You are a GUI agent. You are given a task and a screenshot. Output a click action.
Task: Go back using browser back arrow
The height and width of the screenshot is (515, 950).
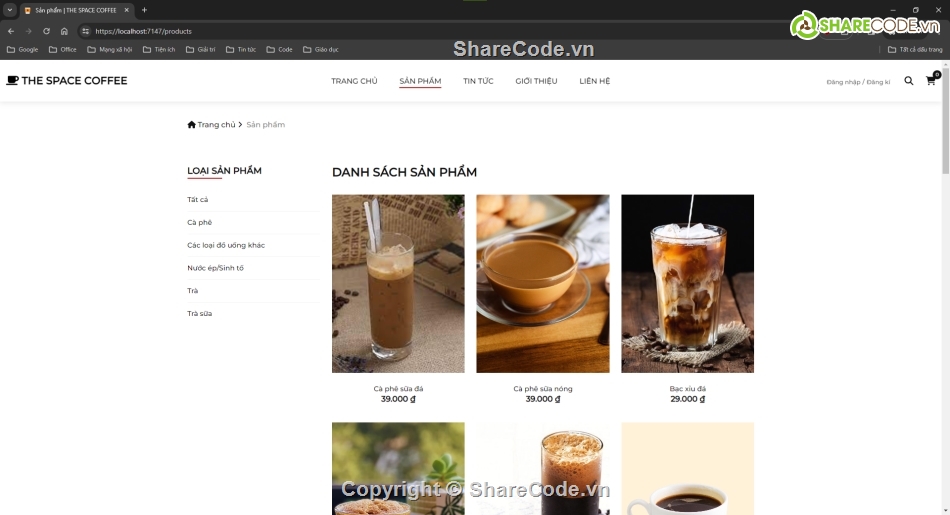coord(11,31)
